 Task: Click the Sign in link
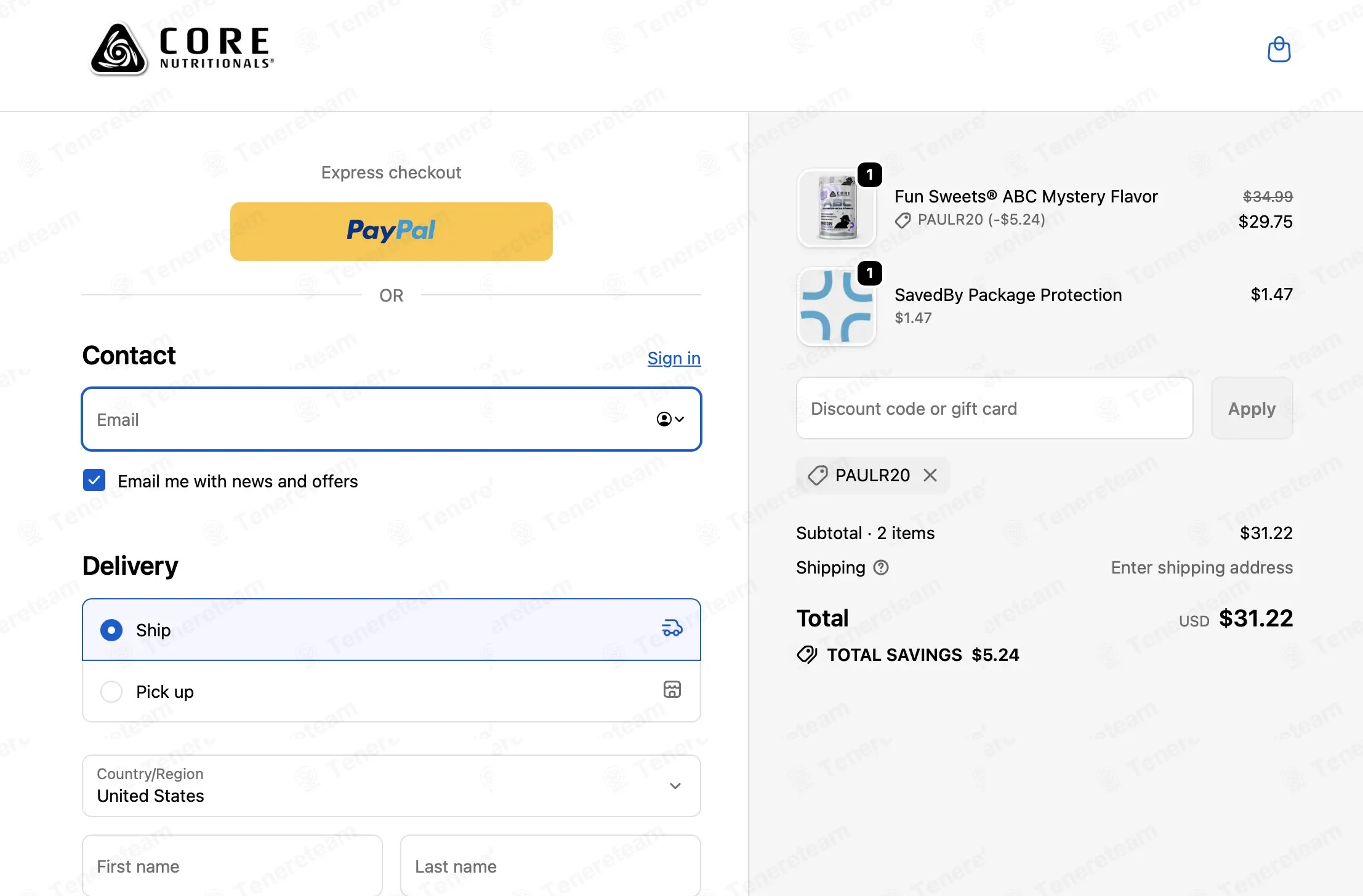click(674, 358)
